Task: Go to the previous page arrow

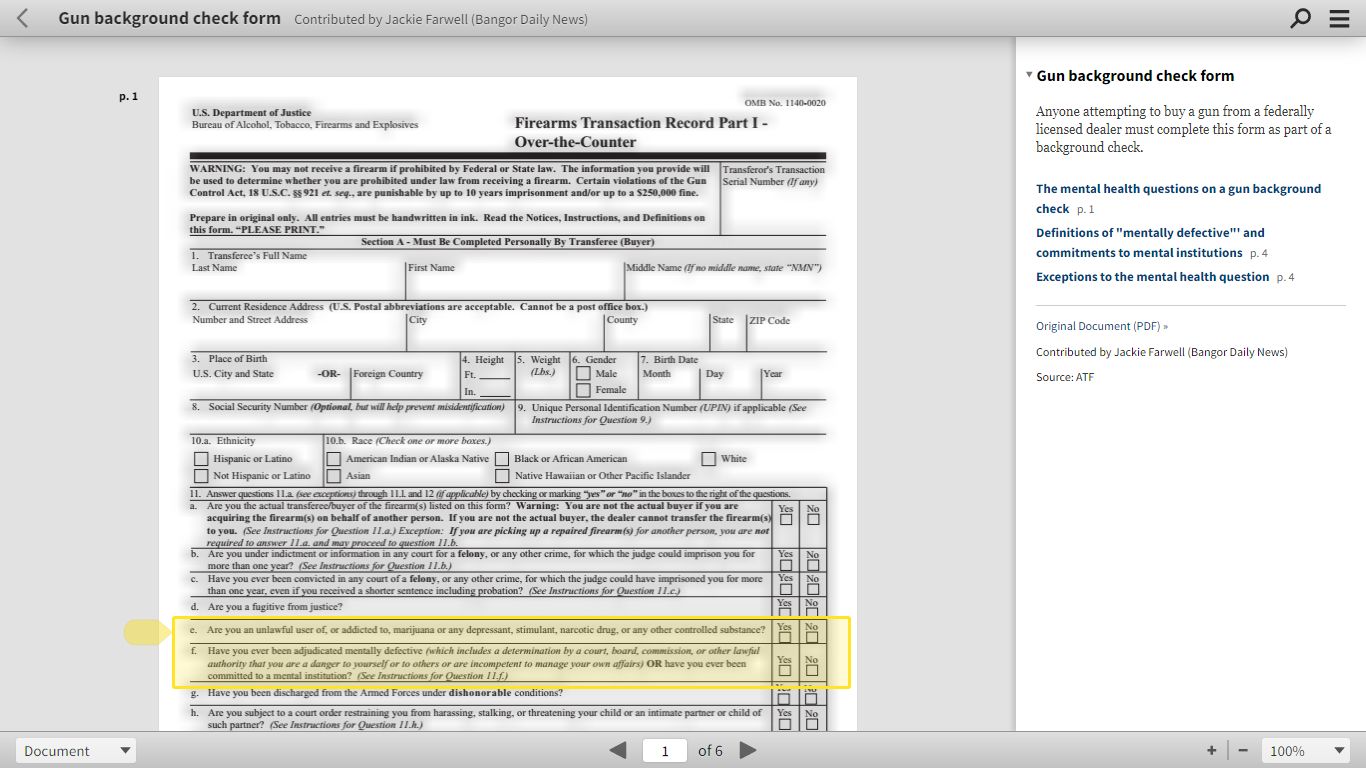Action: pyautogui.click(x=618, y=750)
